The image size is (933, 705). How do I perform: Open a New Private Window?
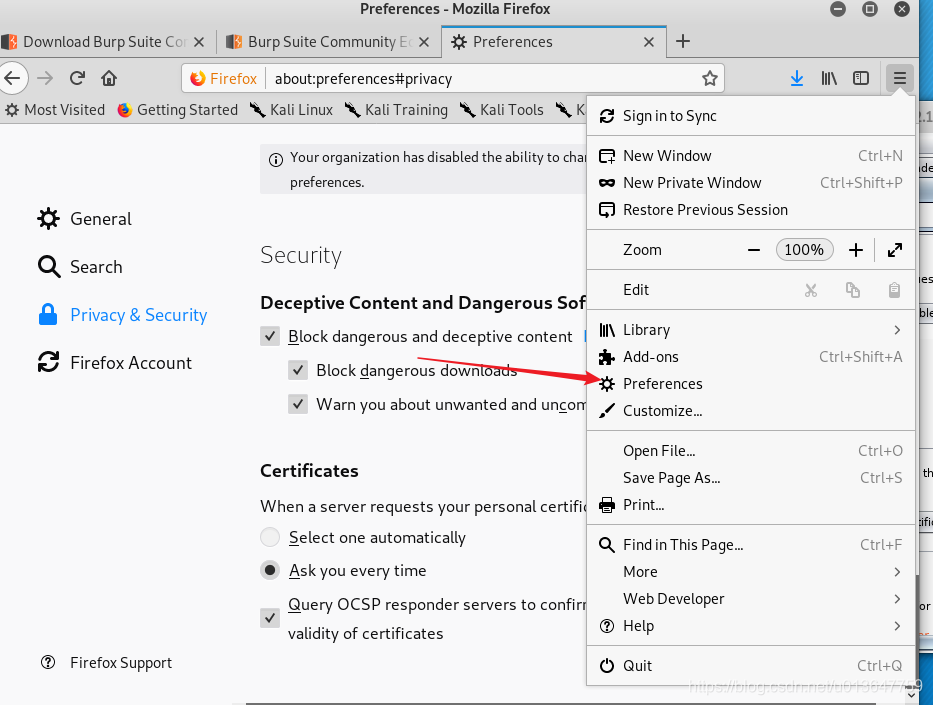tap(750, 183)
